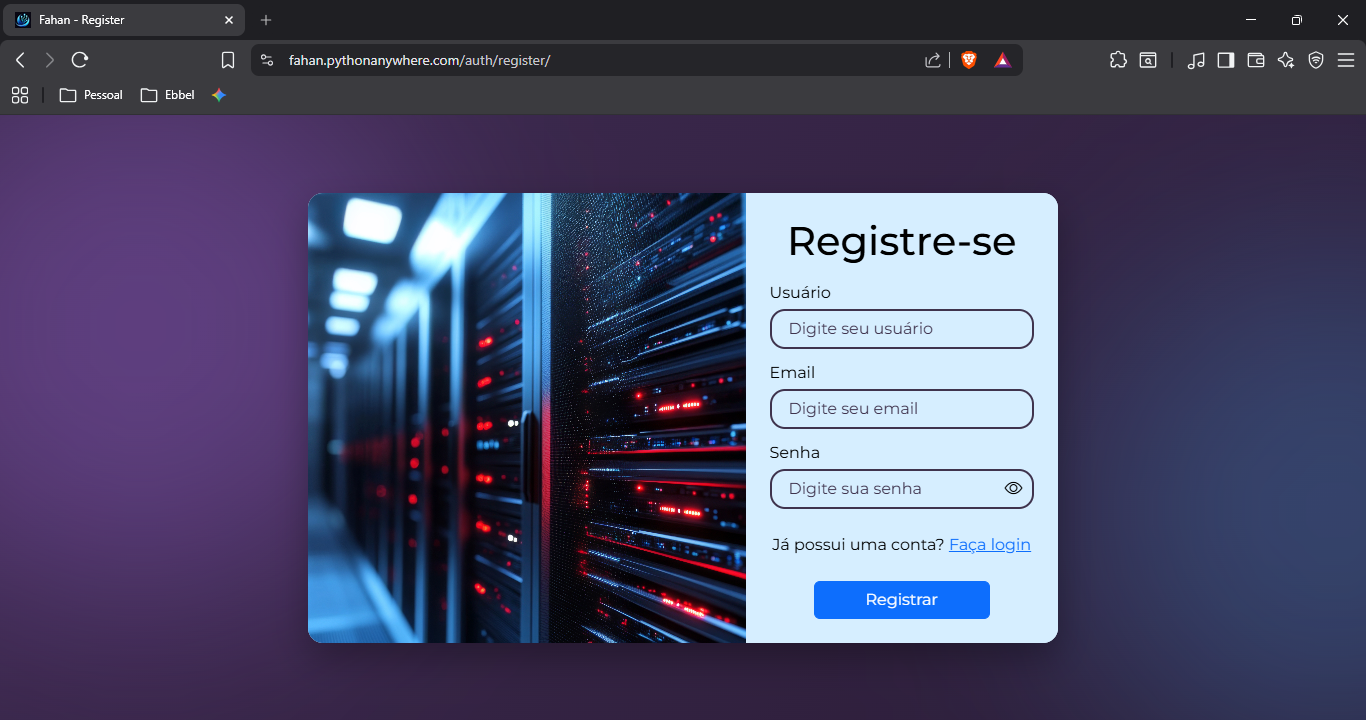Open Brave Rewards triangle icon
Image resolution: width=1366 pixels, height=720 pixels.
coord(1002,60)
